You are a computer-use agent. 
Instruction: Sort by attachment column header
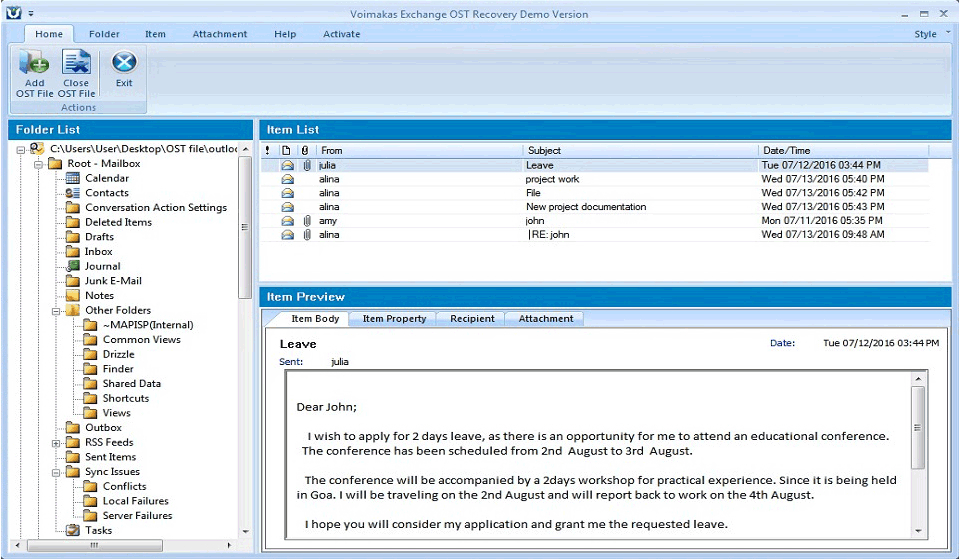coord(305,151)
